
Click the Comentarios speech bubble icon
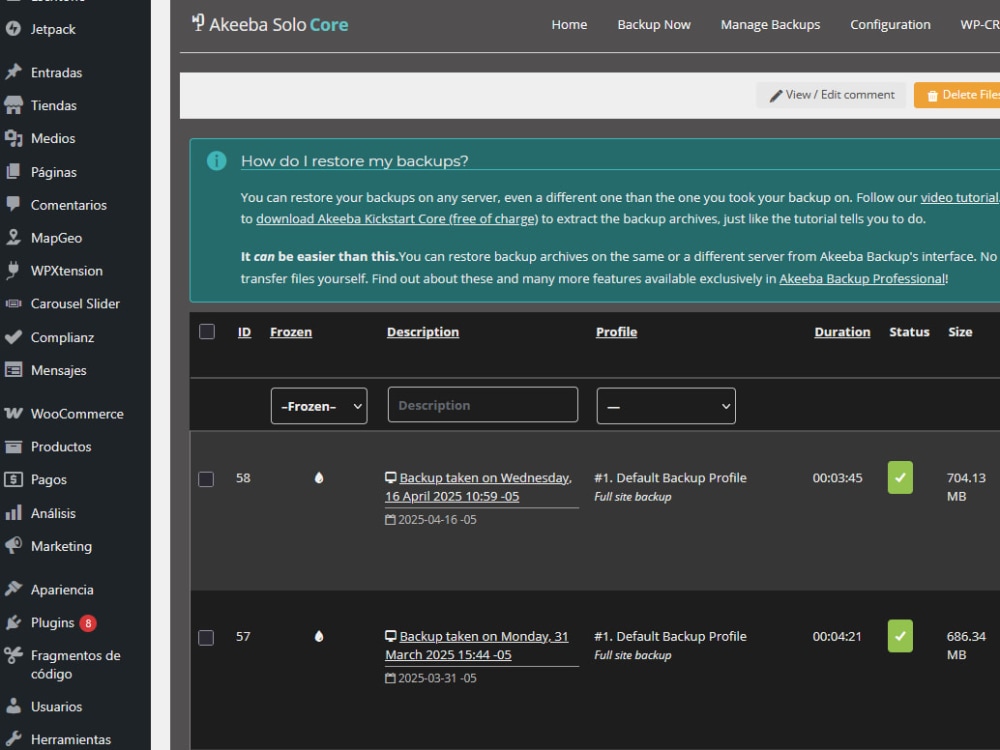point(13,204)
